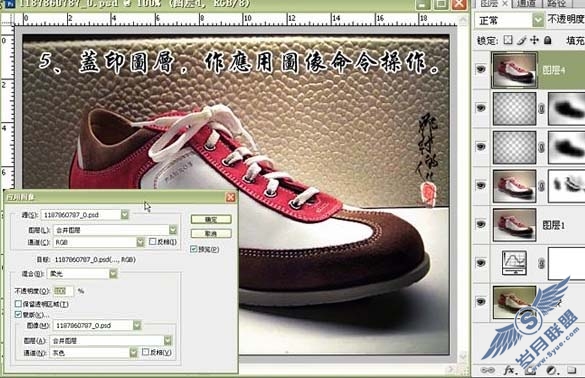This screenshot has width=585, height=378.
Task: Open the mask 图像(M) file dropdown
Action: 137,325
